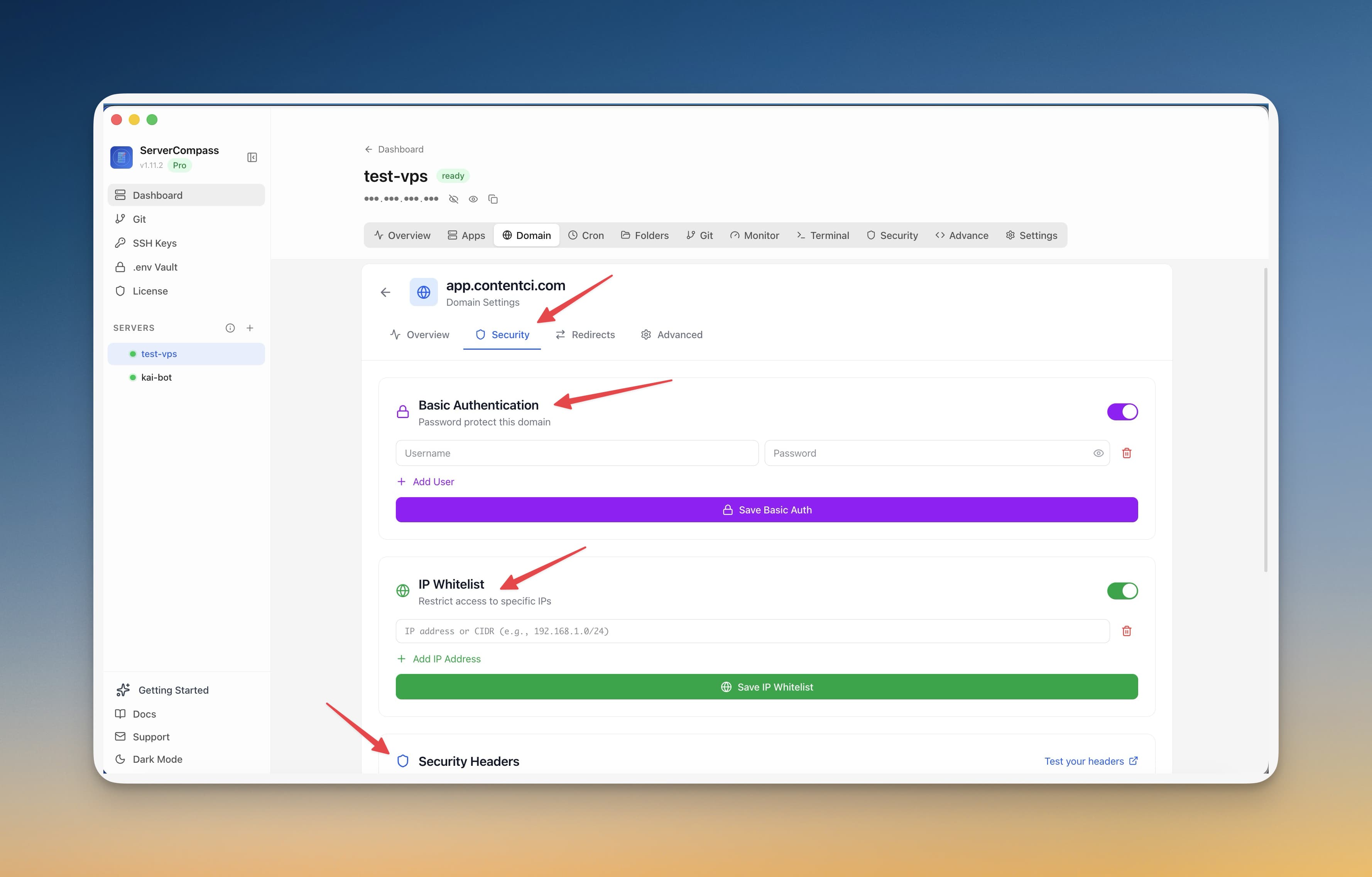This screenshot has width=1372, height=877.
Task: Add a new server with the plus icon
Action: [x=250, y=328]
